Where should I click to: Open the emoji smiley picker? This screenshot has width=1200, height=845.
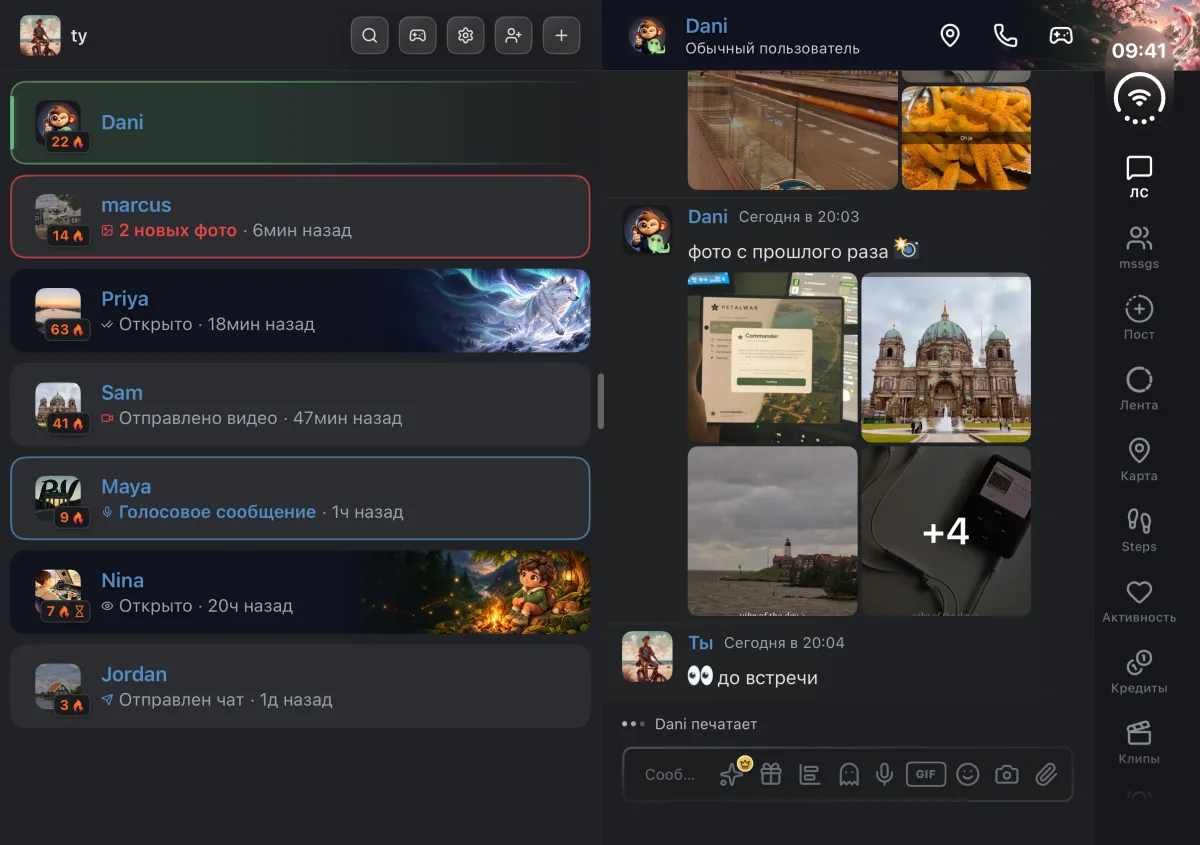click(x=967, y=774)
